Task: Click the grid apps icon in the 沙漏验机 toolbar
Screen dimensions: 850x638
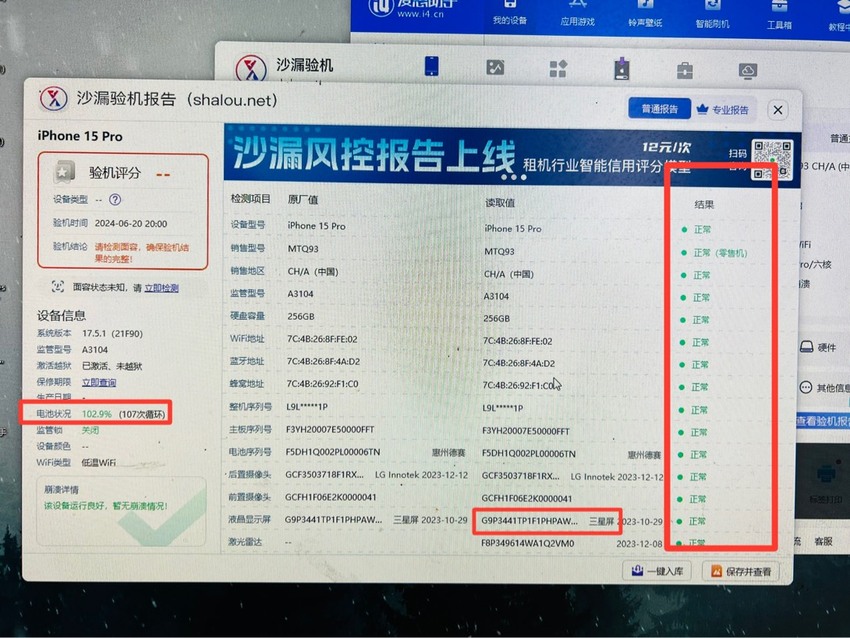Action: pyautogui.click(x=558, y=69)
